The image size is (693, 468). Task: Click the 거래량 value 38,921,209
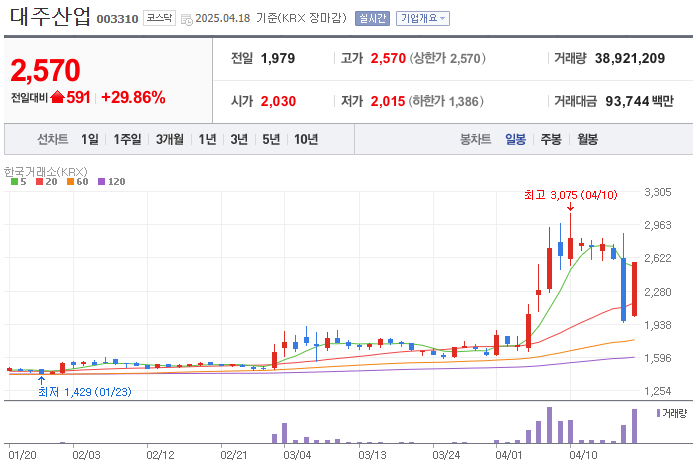[630, 58]
